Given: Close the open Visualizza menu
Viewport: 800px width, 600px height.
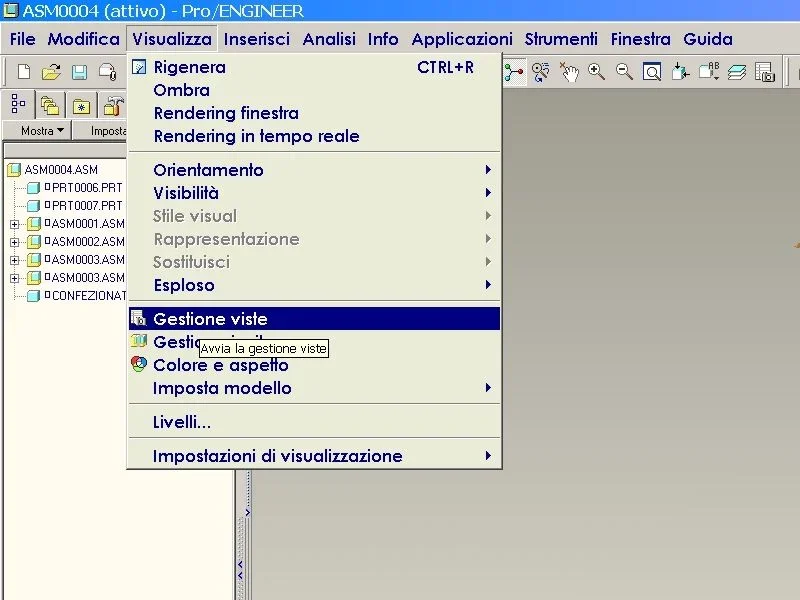Looking at the screenshot, I should pyautogui.click(x=172, y=39).
